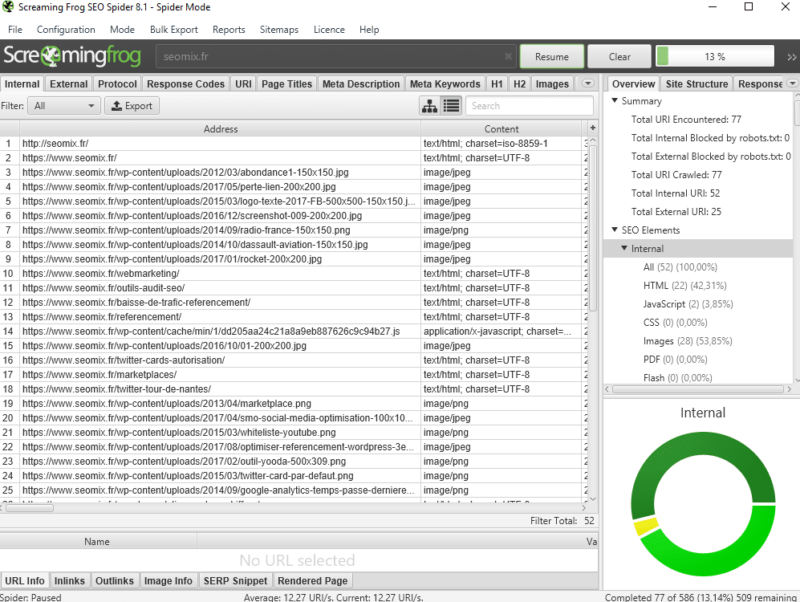Click the Search input field
The height and width of the screenshot is (602, 800).
[x=530, y=106]
